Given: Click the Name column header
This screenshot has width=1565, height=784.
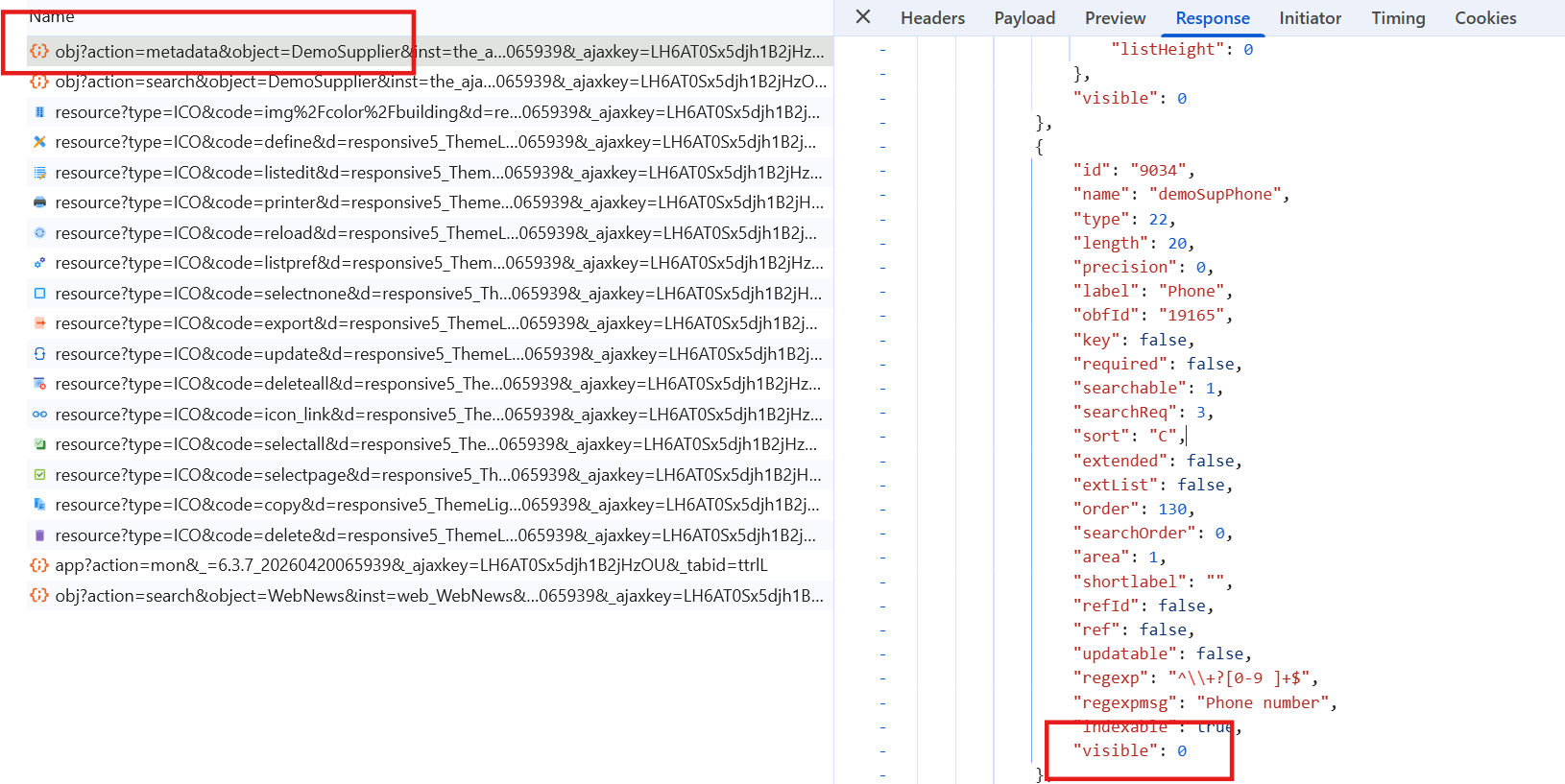Looking at the screenshot, I should (52, 16).
